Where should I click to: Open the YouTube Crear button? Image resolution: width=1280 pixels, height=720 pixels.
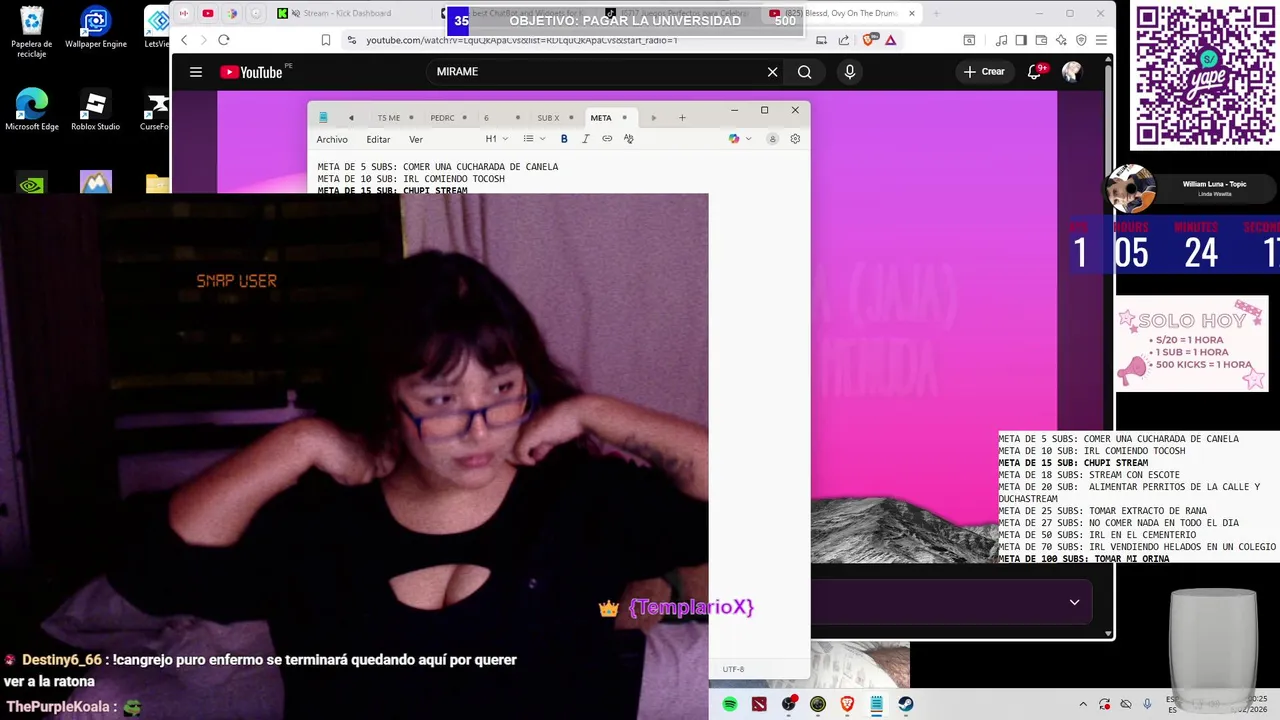tap(984, 72)
